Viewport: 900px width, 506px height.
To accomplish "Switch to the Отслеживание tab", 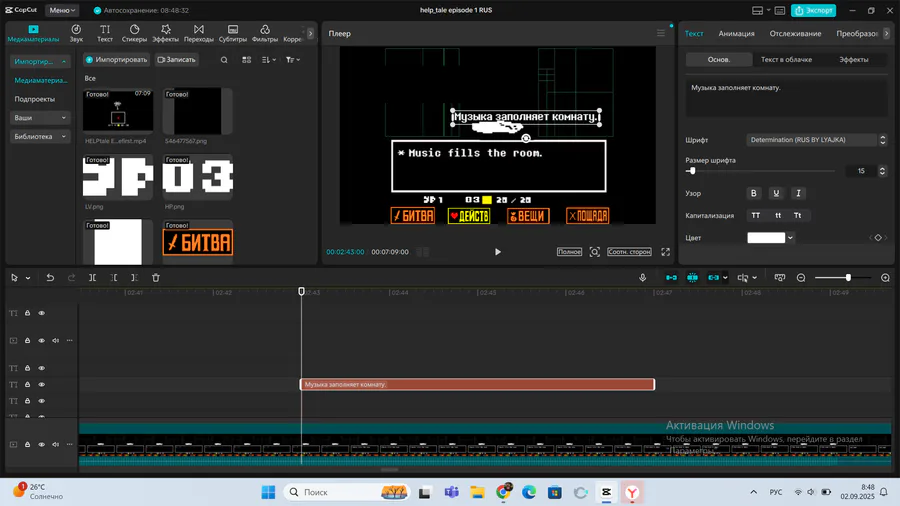I will 795,33.
